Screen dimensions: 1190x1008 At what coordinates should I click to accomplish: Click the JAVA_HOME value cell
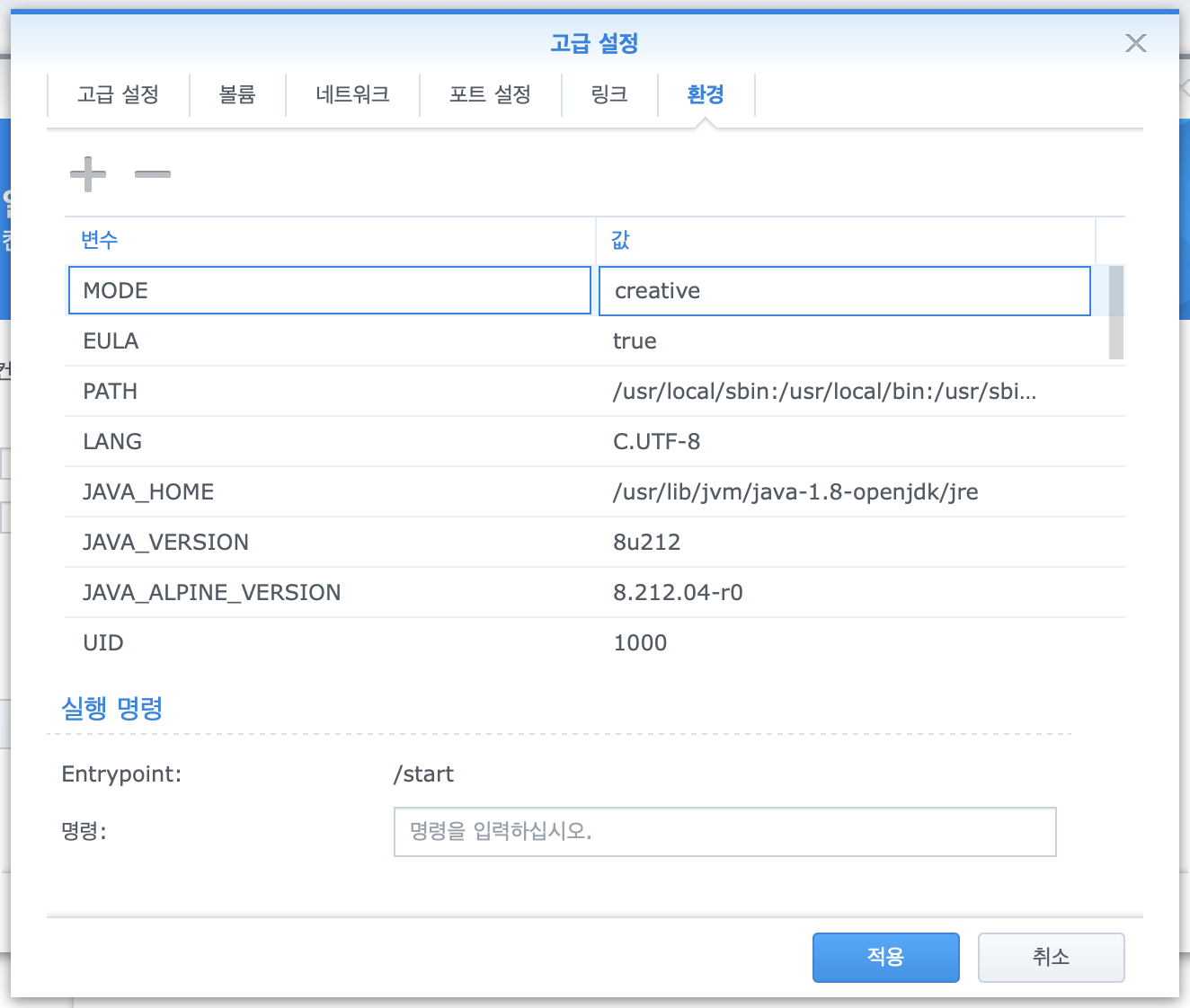pos(795,492)
